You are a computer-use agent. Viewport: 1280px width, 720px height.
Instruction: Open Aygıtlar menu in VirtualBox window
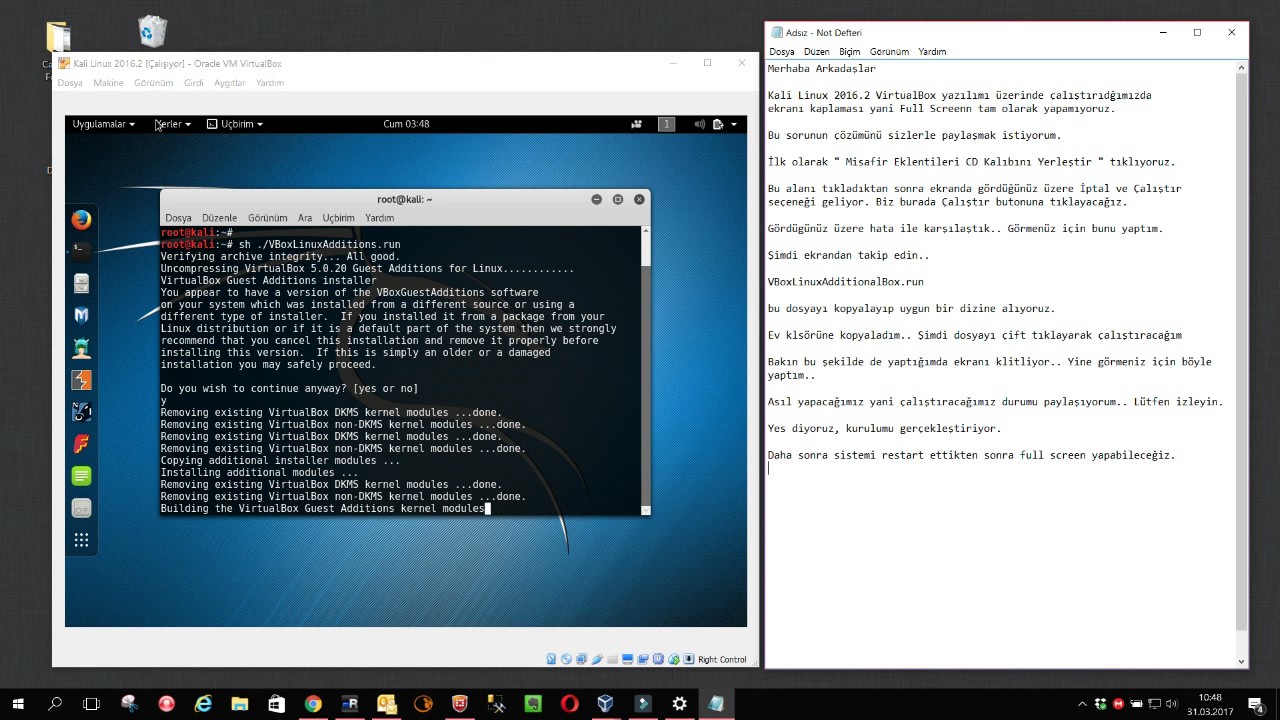(229, 83)
